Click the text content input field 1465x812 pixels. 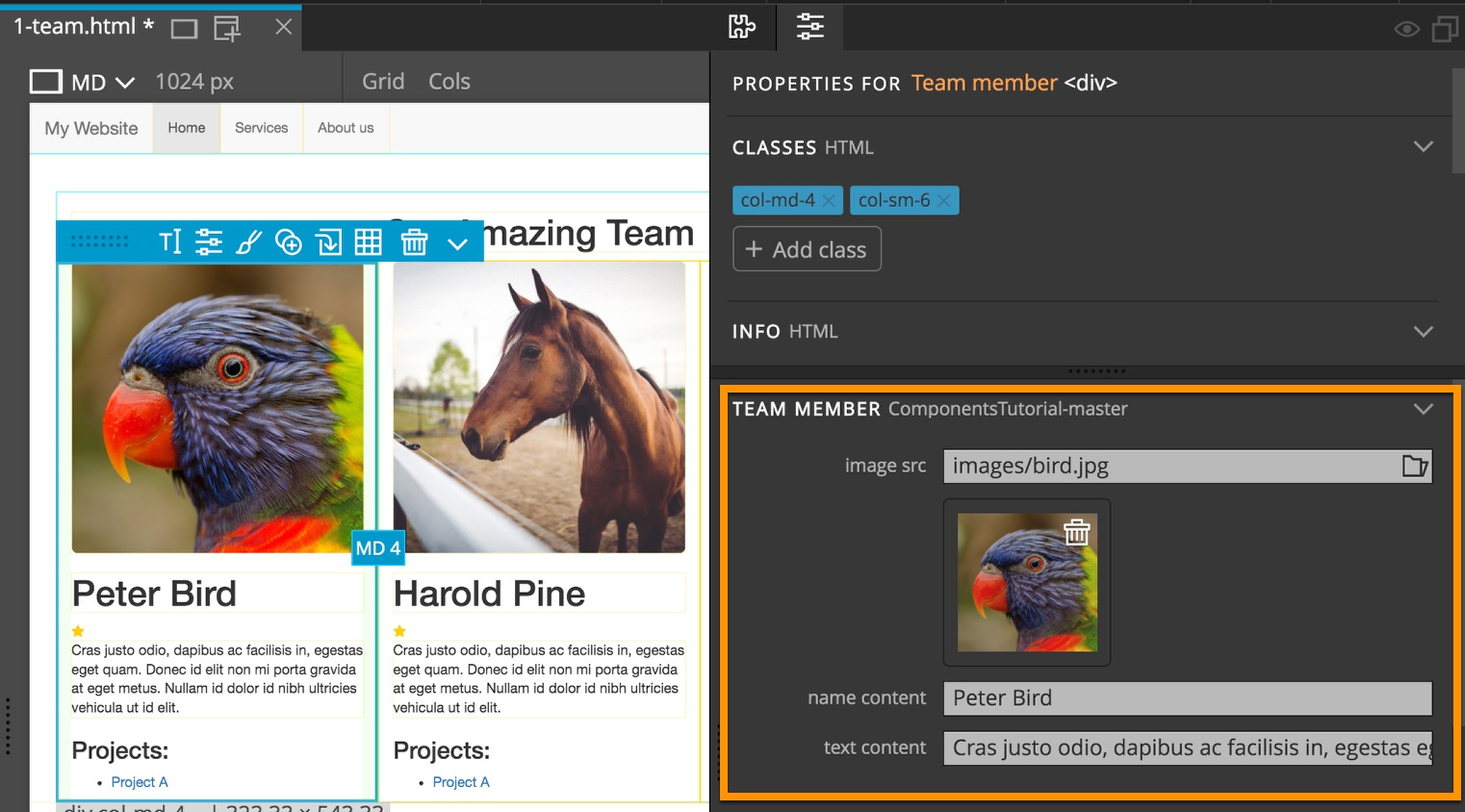pos(1188,749)
